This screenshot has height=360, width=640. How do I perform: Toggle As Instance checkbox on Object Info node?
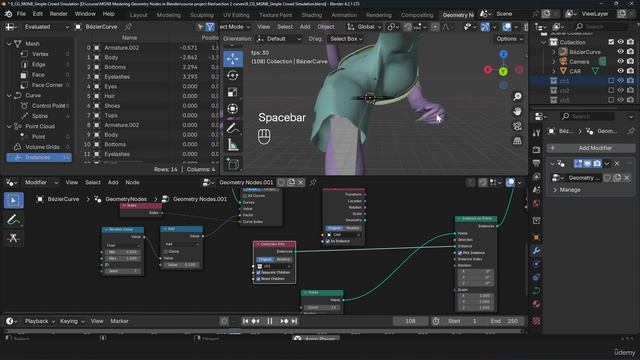pos(327,241)
